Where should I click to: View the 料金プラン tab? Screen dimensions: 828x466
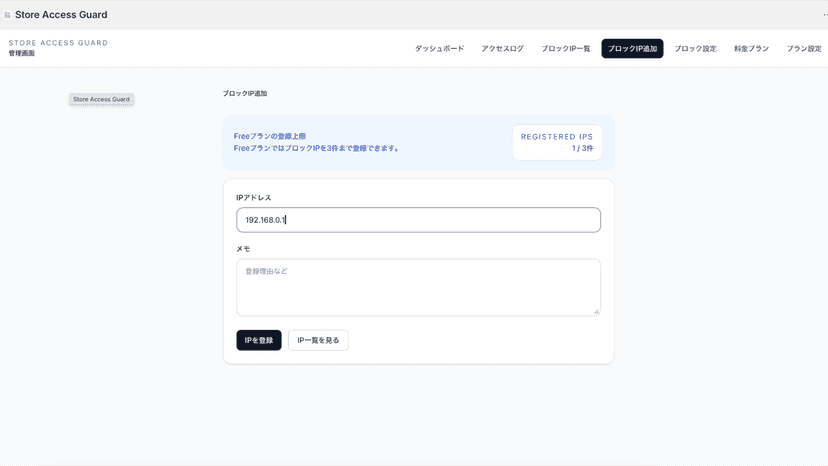point(751,49)
